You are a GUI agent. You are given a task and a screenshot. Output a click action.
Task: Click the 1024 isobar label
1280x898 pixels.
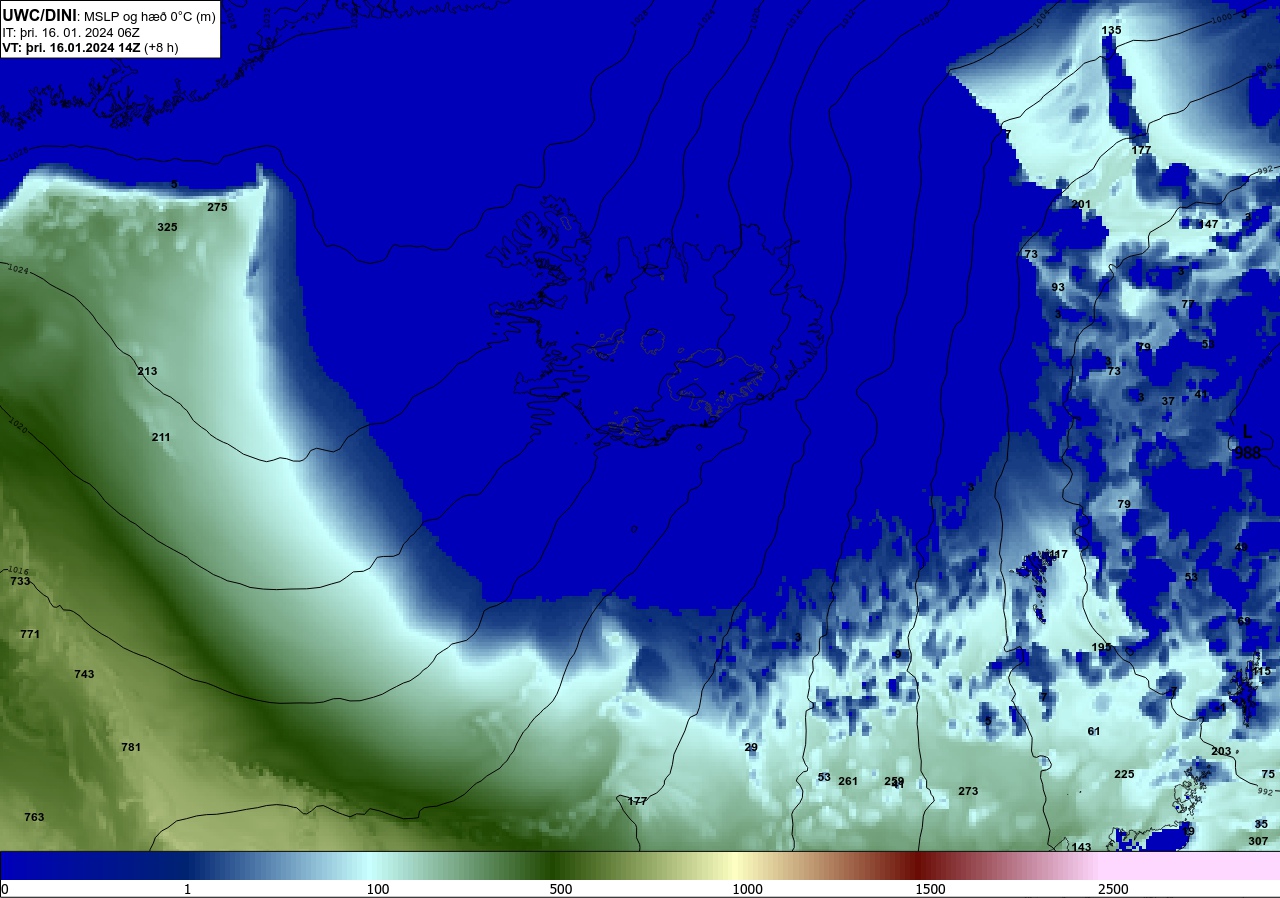pyautogui.click(x=18, y=269)
